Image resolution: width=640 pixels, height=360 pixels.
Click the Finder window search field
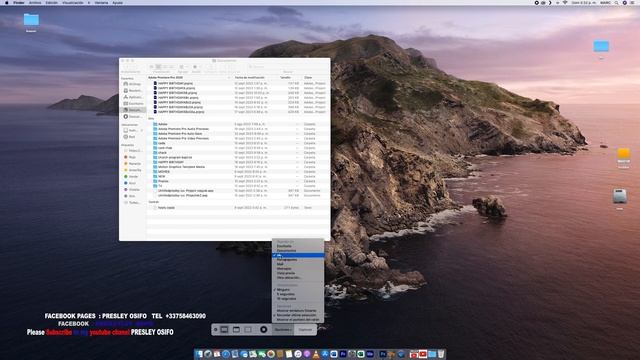287,67
